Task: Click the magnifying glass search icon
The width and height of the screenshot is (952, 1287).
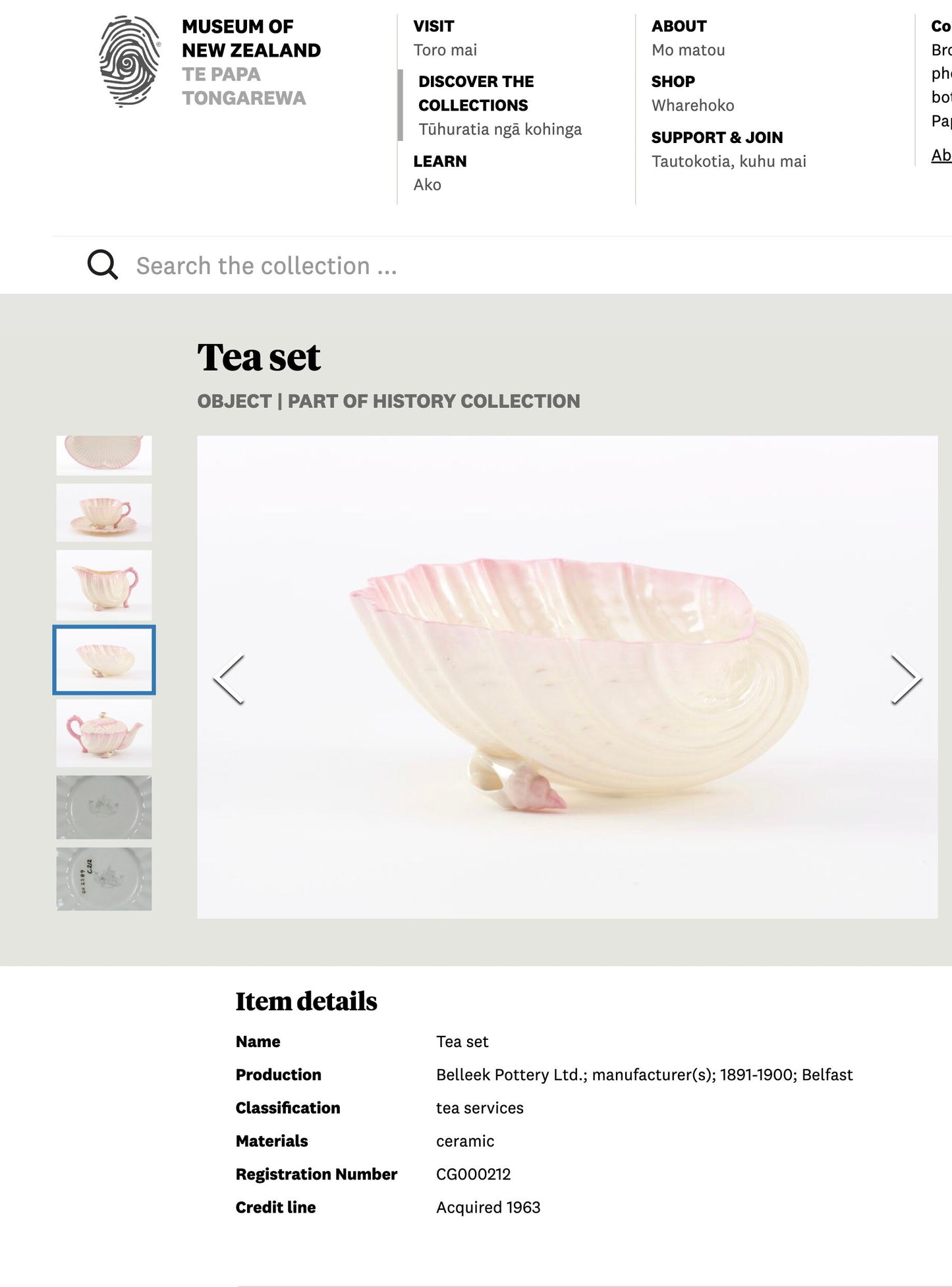Action: [103, 265]
